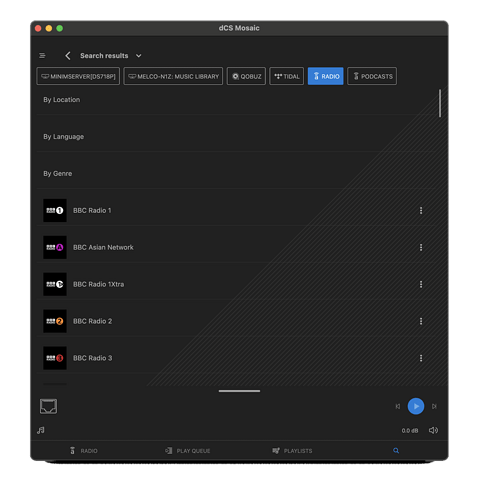Click the BBC Asian Network logo thumbnail

point(55,248)
